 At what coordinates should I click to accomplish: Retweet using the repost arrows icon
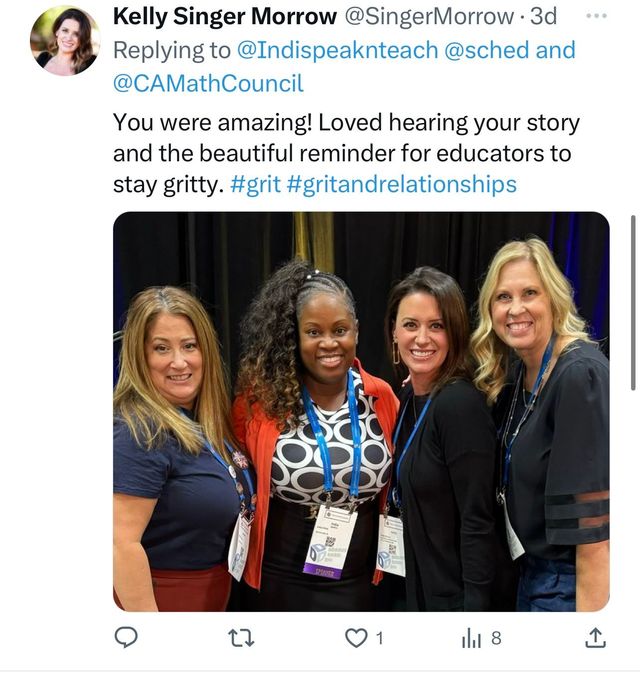[241, 638]
